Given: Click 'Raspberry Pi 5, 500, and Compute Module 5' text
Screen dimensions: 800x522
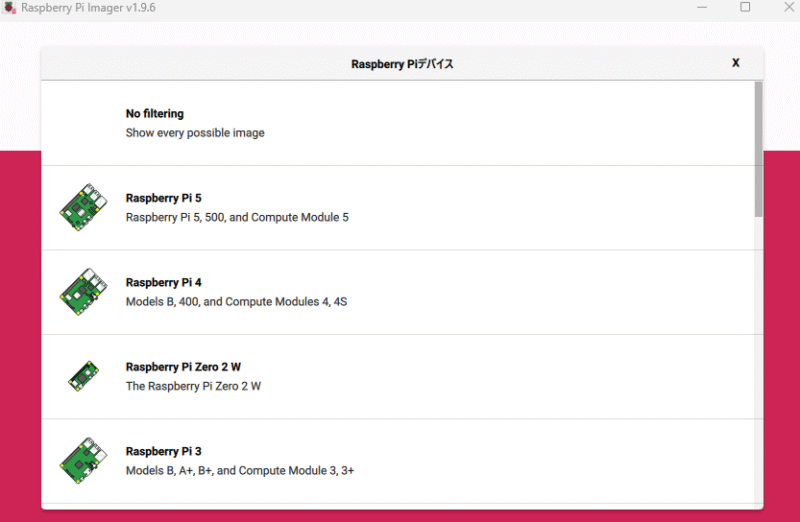Looking at the screenshot, I should point(237,217).
